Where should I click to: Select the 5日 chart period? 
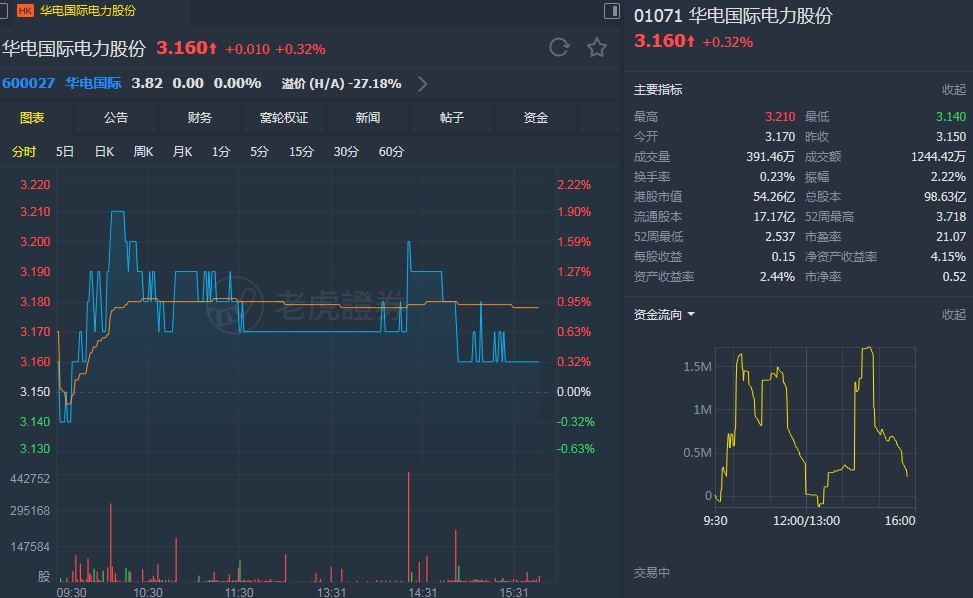click(65, 152)
